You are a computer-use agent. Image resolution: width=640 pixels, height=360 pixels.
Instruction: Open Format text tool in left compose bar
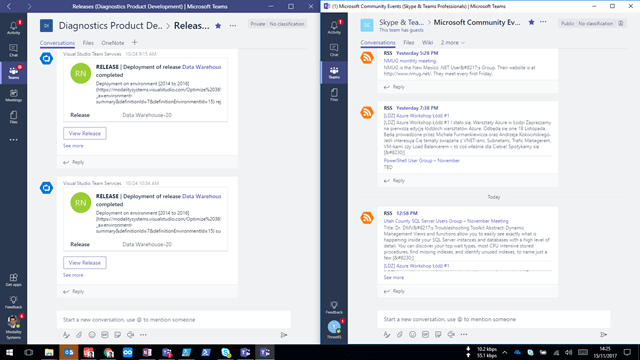click(x=66, y=335)
